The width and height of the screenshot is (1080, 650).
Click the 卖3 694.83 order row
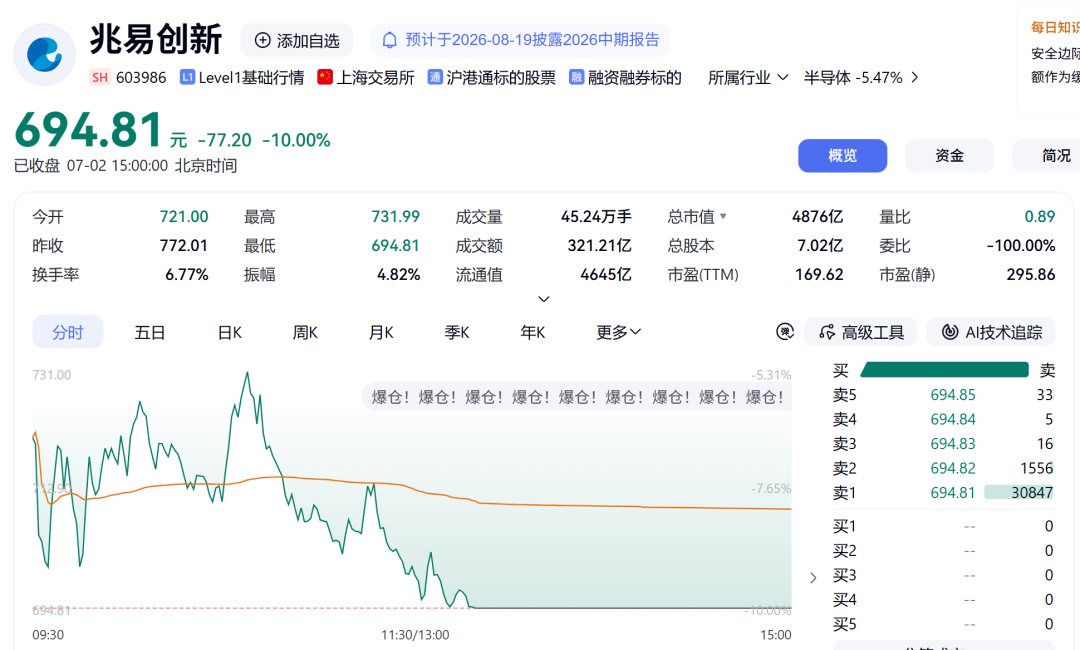[x=943, y=443]
